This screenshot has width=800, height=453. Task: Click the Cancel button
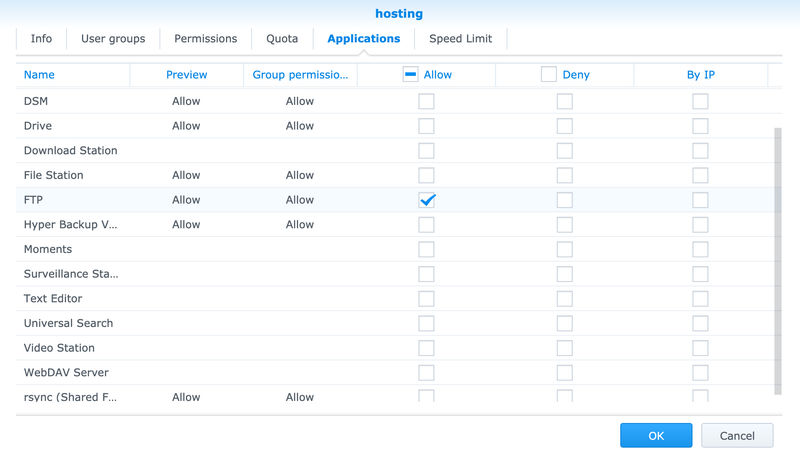click(x=737, y=436)
